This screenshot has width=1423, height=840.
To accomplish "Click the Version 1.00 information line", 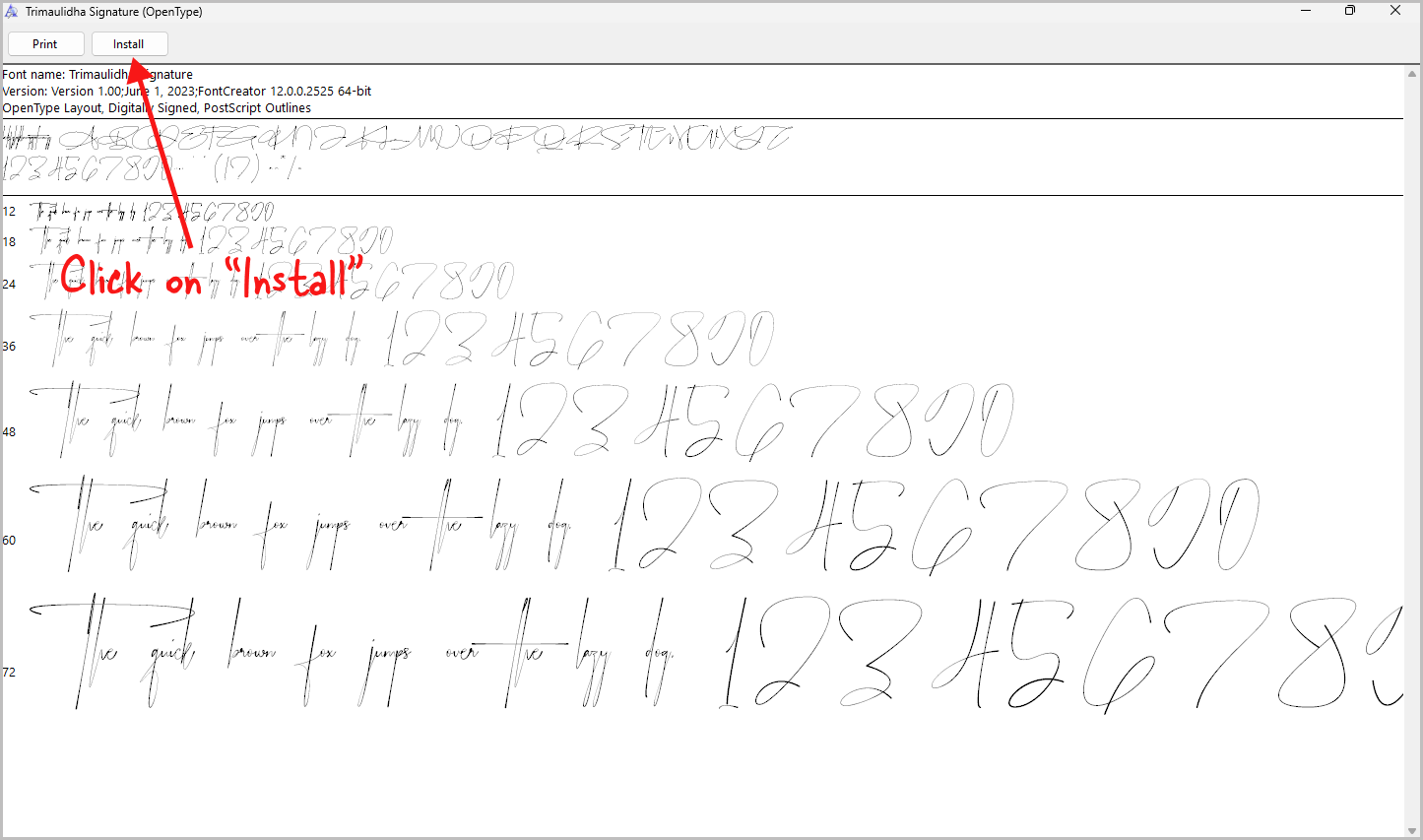I will coord(187,91).
